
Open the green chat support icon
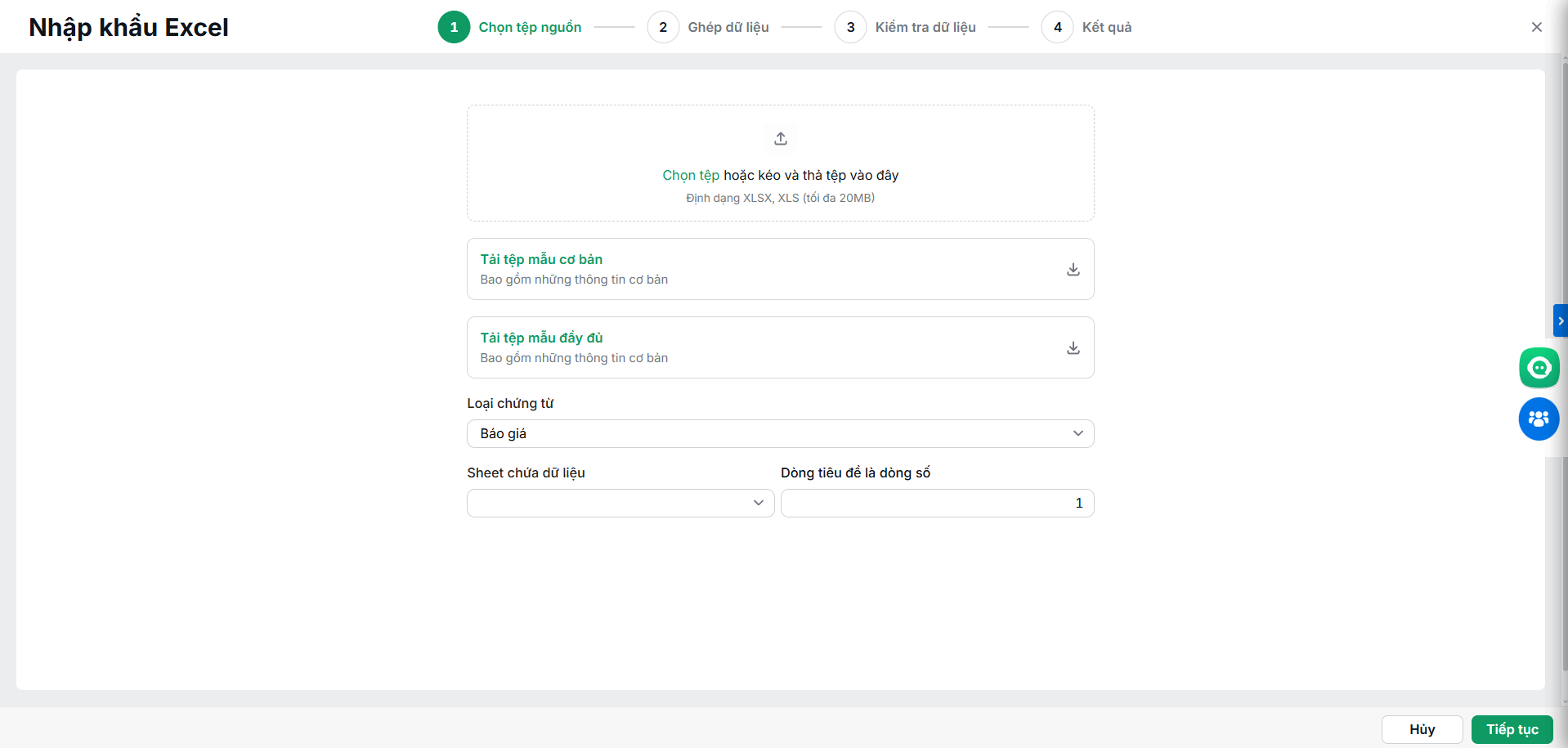pyautogui.click(x=1539, y=368)
